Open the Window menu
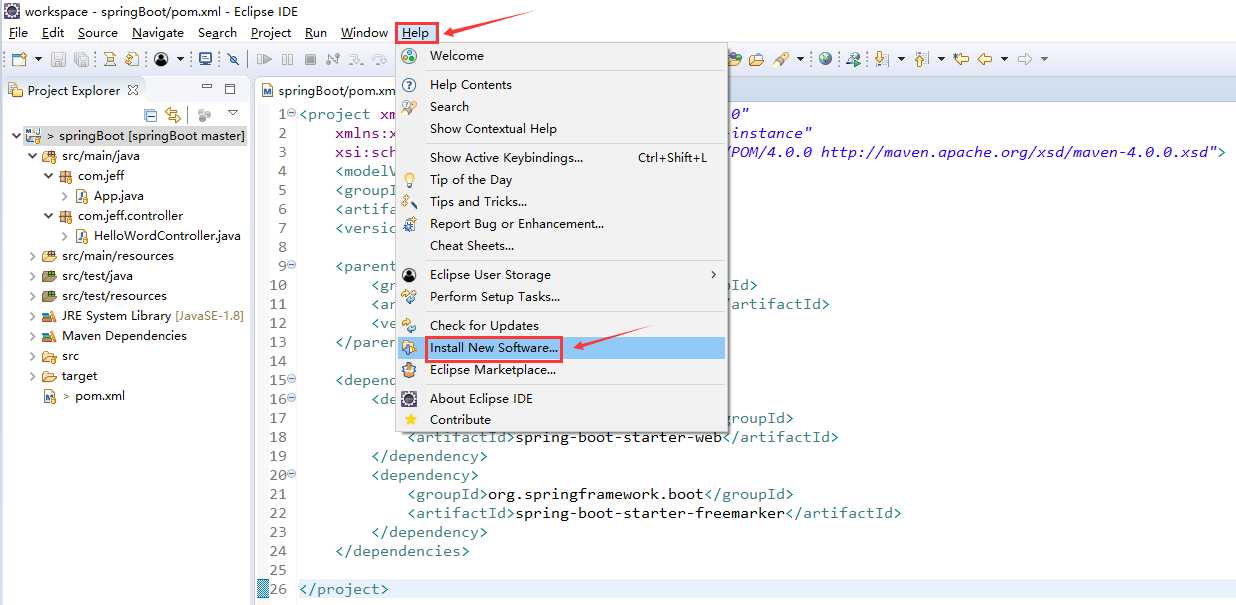This screenshot has width=1236, height=605. [x=364, y=33]
